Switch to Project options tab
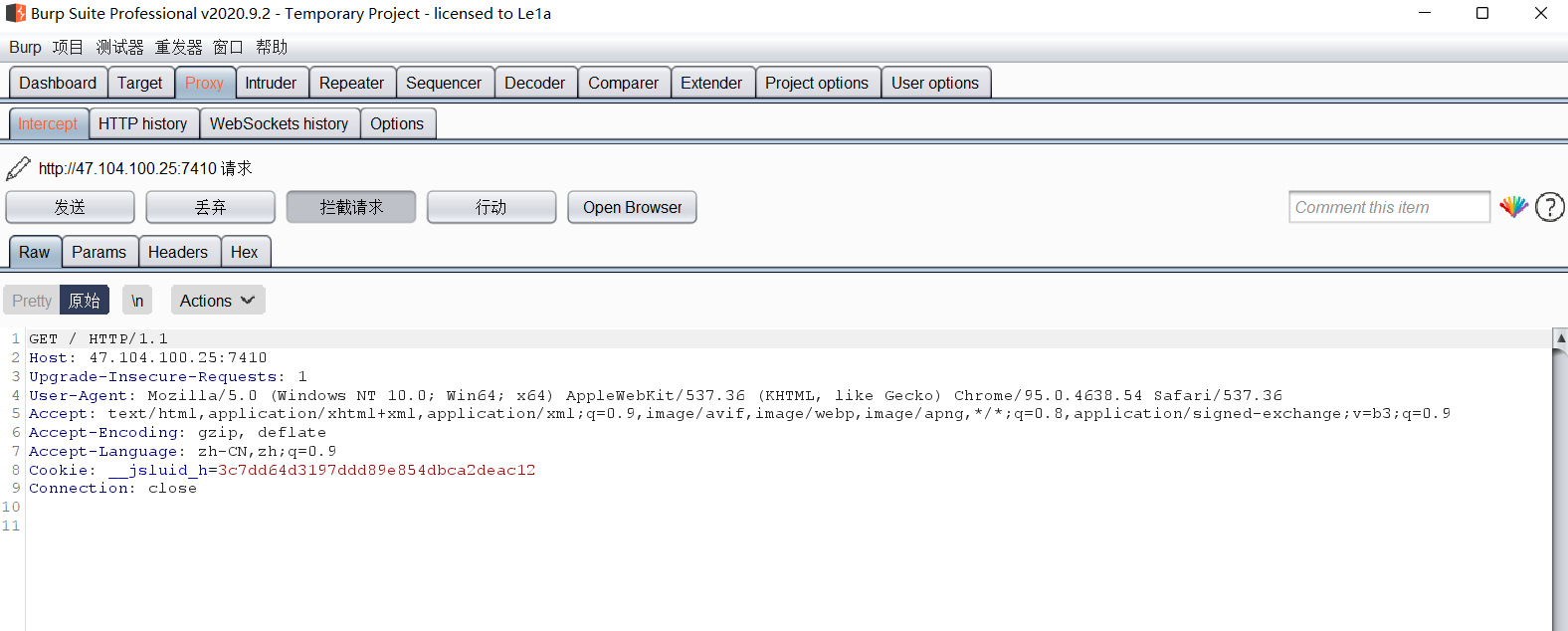The width and height of the screenshot is (1568, 631). [x=817, y=83]
